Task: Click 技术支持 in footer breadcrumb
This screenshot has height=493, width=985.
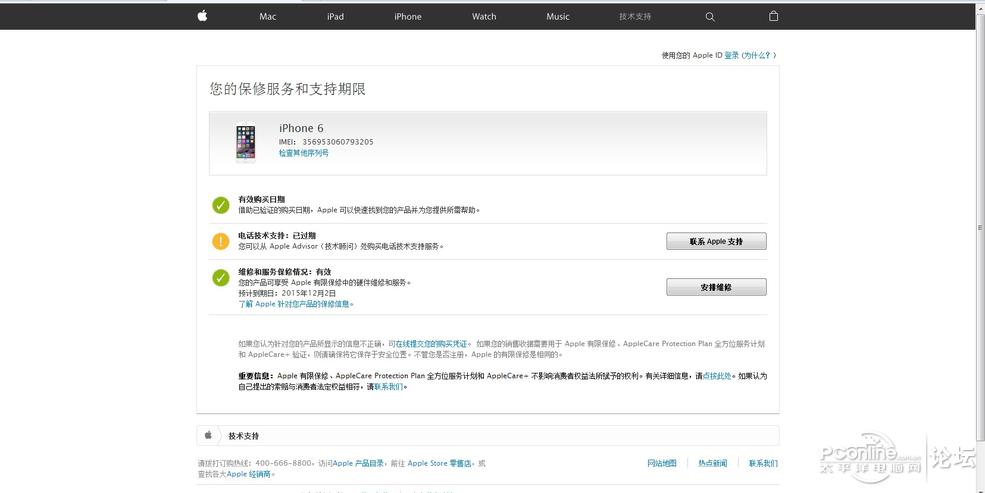Action: pos(243,436)
